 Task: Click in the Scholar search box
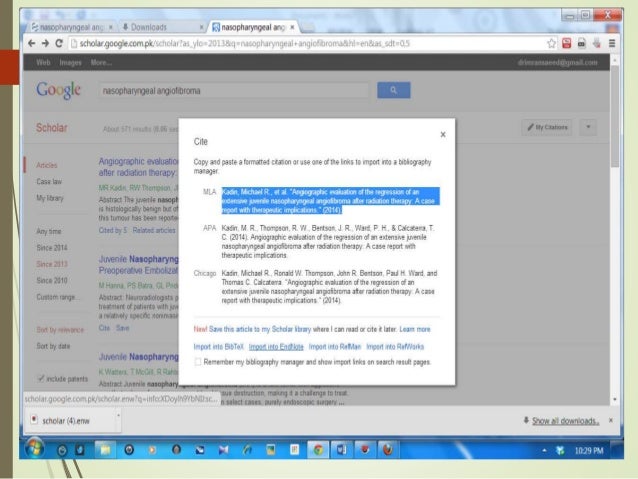click(x=233, y=90)
